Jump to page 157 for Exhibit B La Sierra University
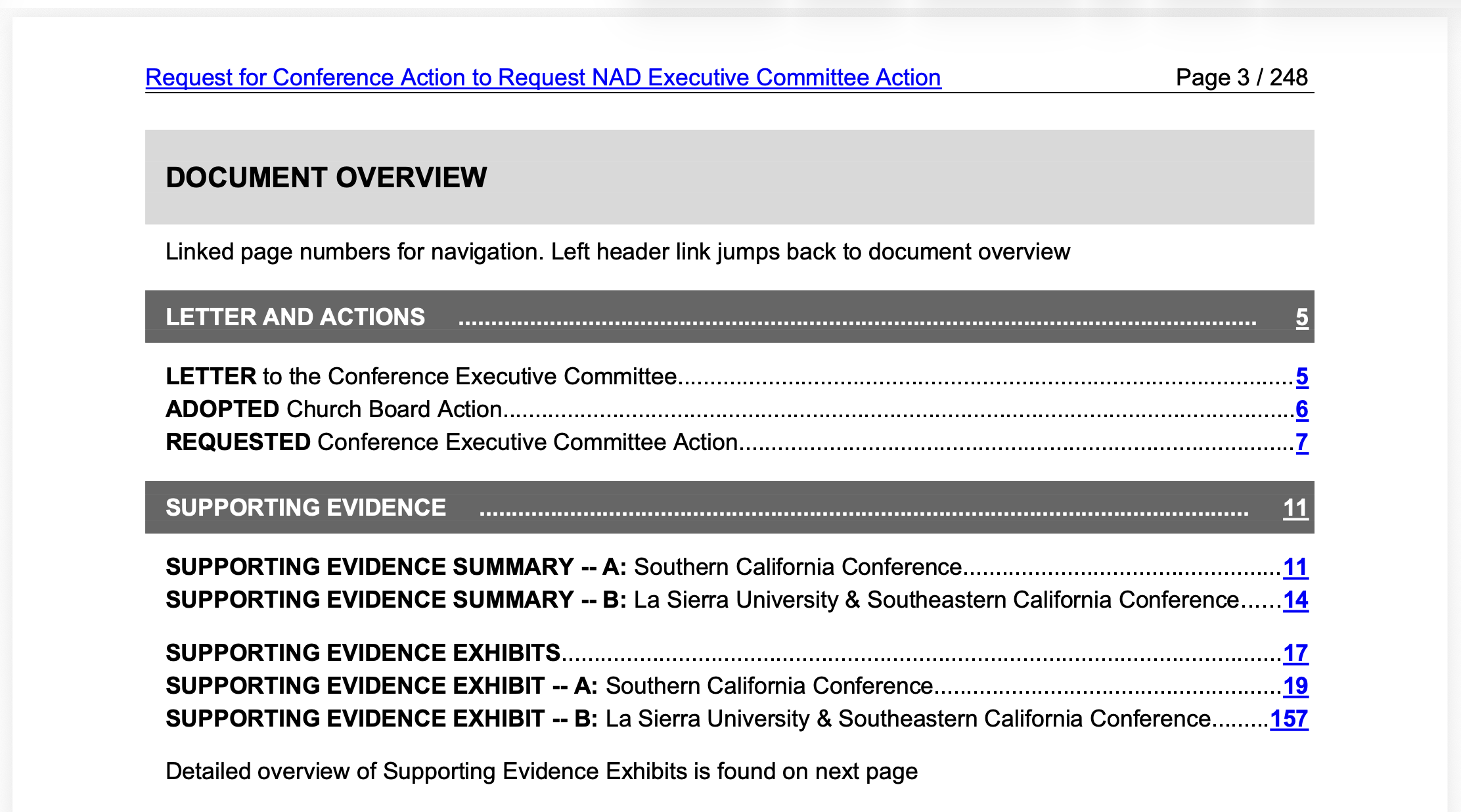 1289,719
